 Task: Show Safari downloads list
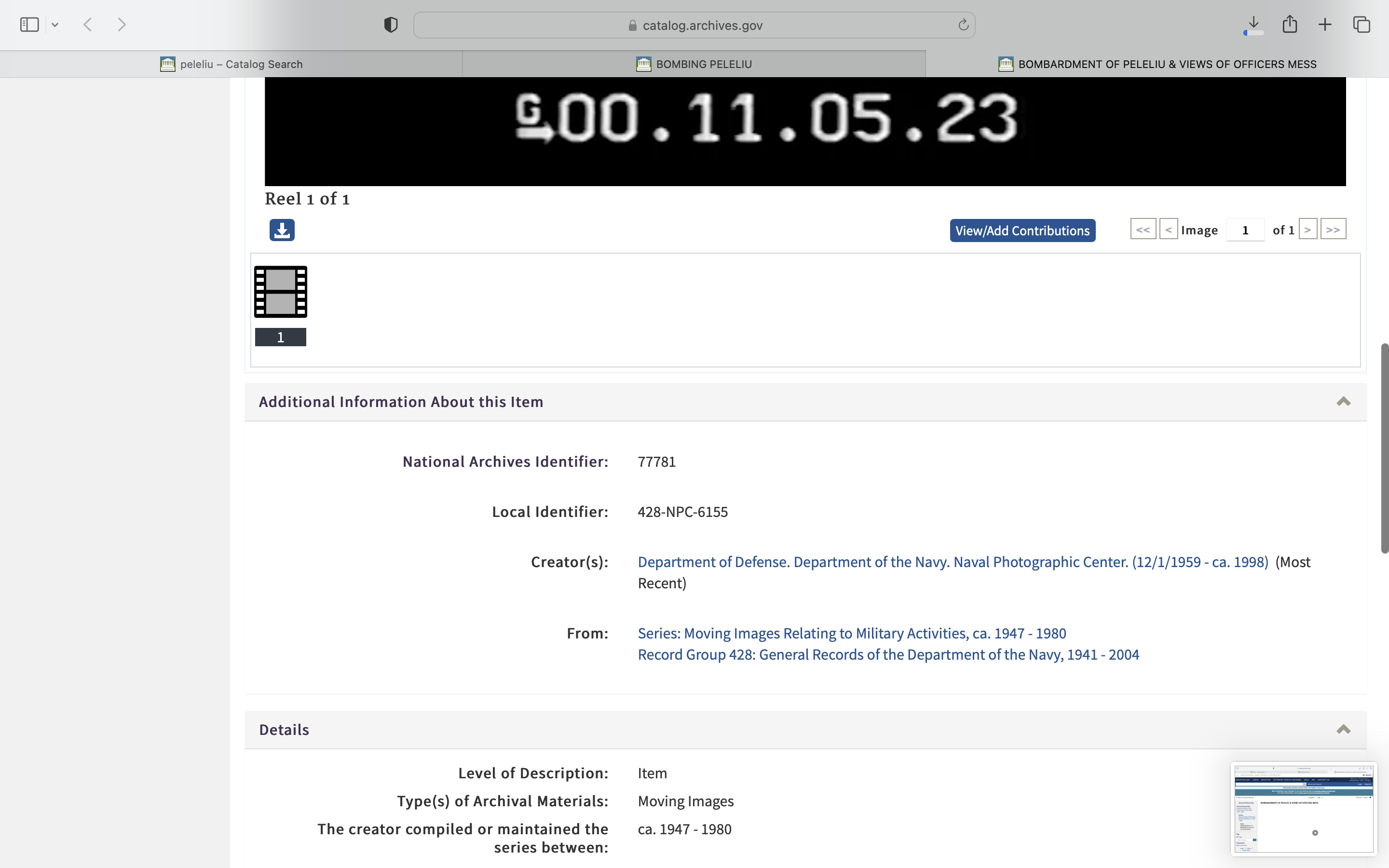(x=1253, y=24)
